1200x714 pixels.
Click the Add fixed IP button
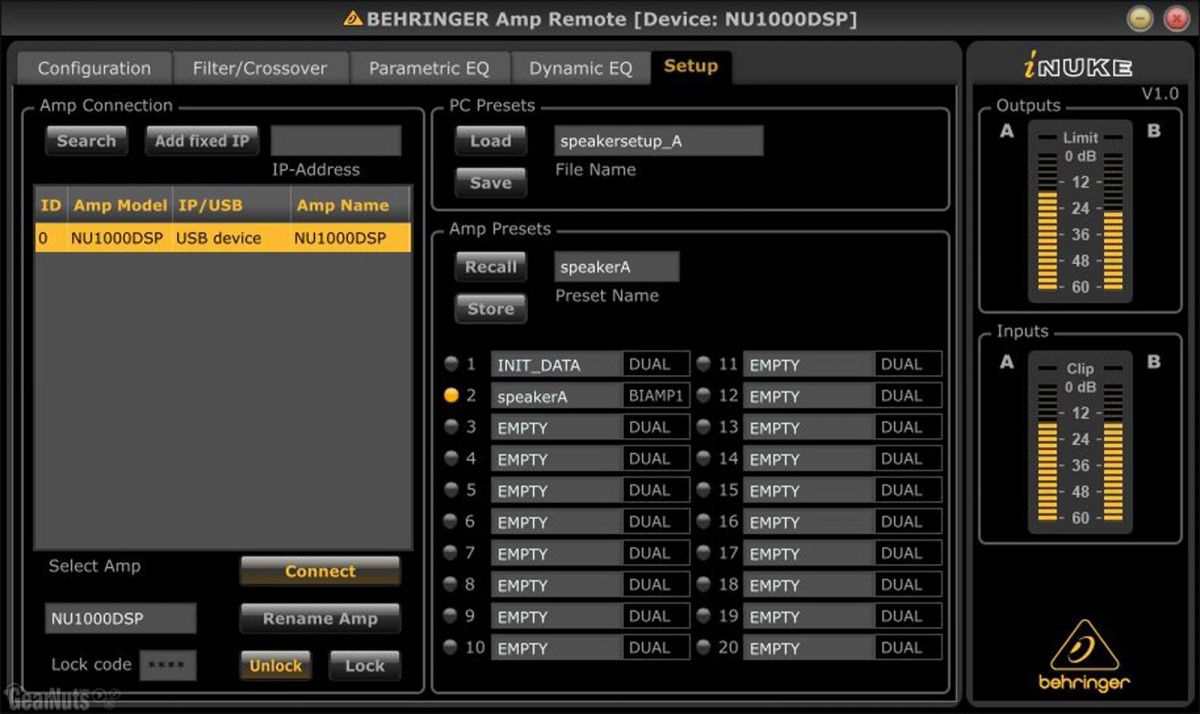click(x=202, y=141)
